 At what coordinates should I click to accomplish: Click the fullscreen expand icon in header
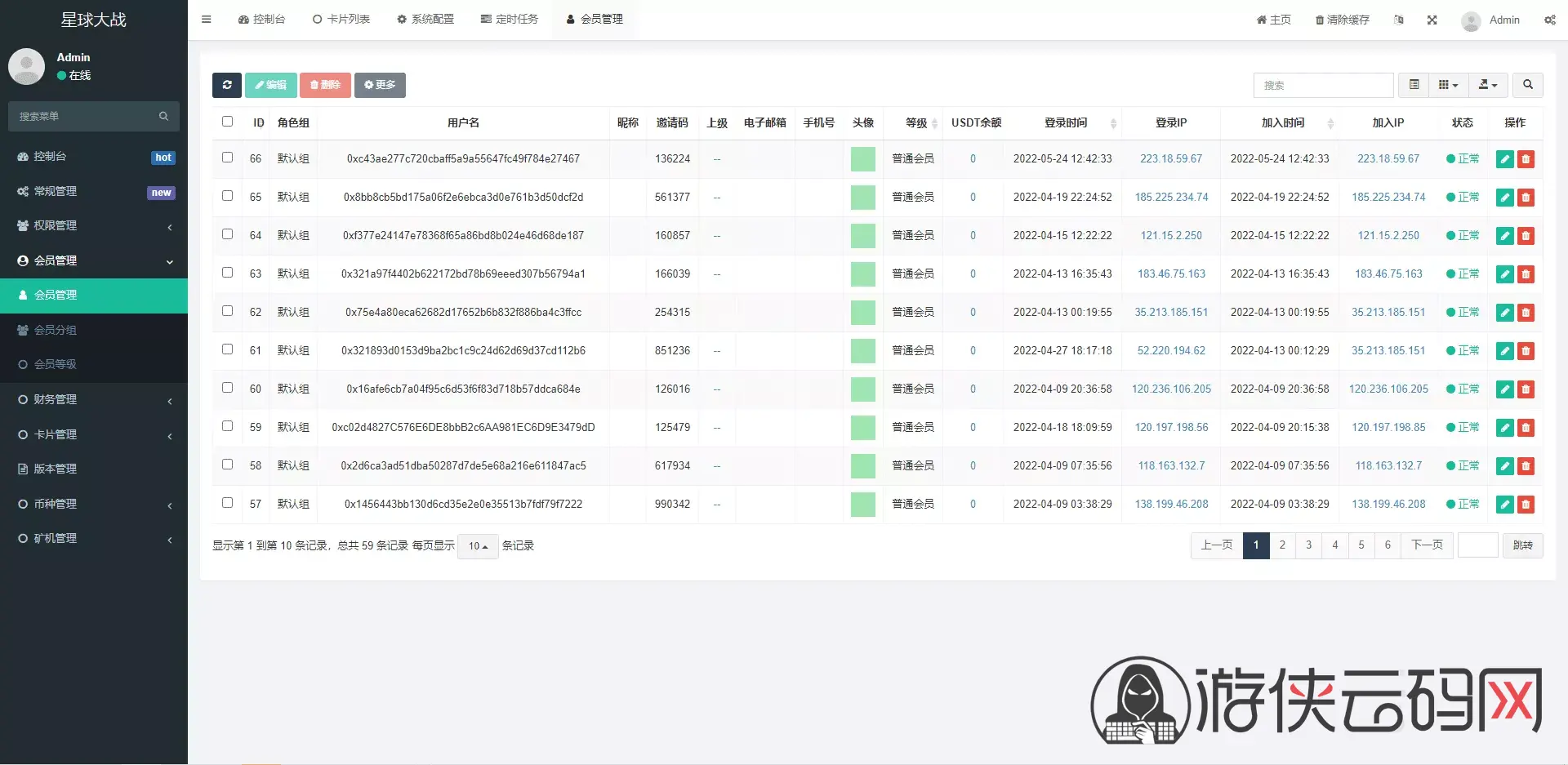pos(1432,20)
